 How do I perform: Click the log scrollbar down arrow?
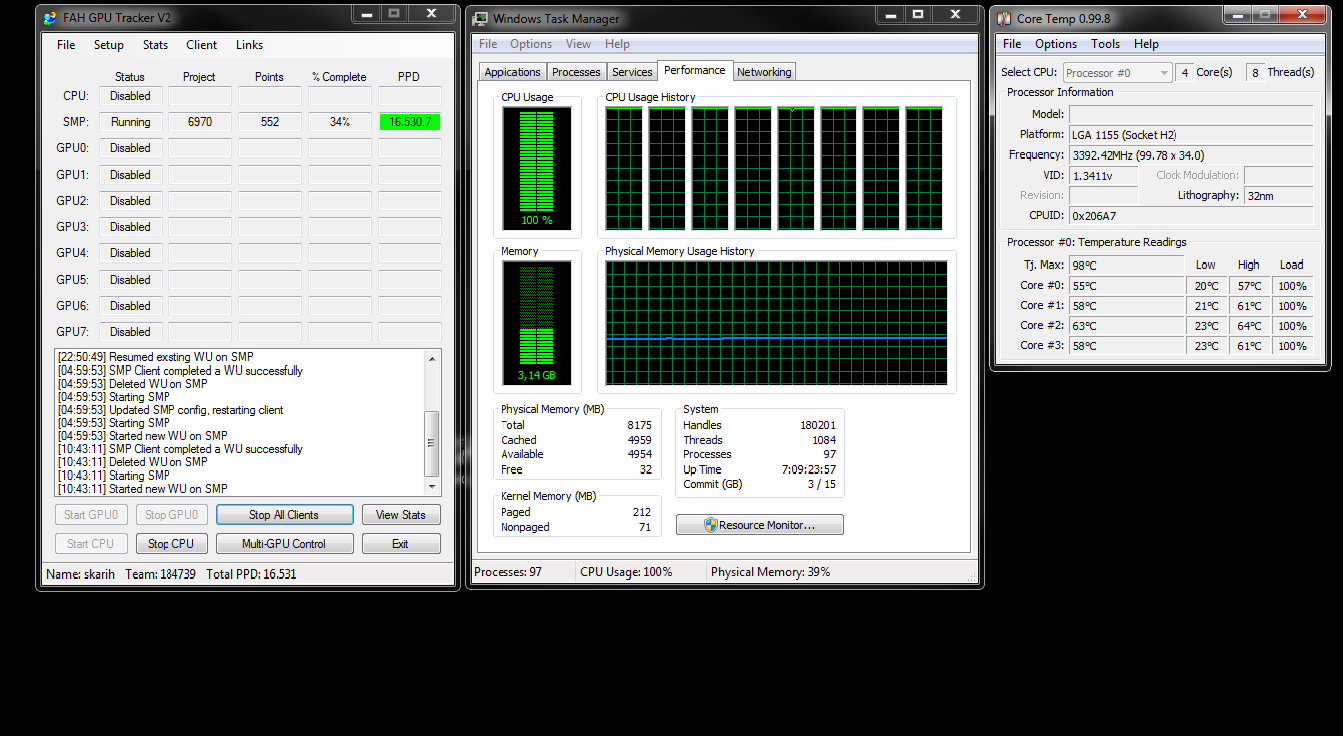tap(432, 487)
